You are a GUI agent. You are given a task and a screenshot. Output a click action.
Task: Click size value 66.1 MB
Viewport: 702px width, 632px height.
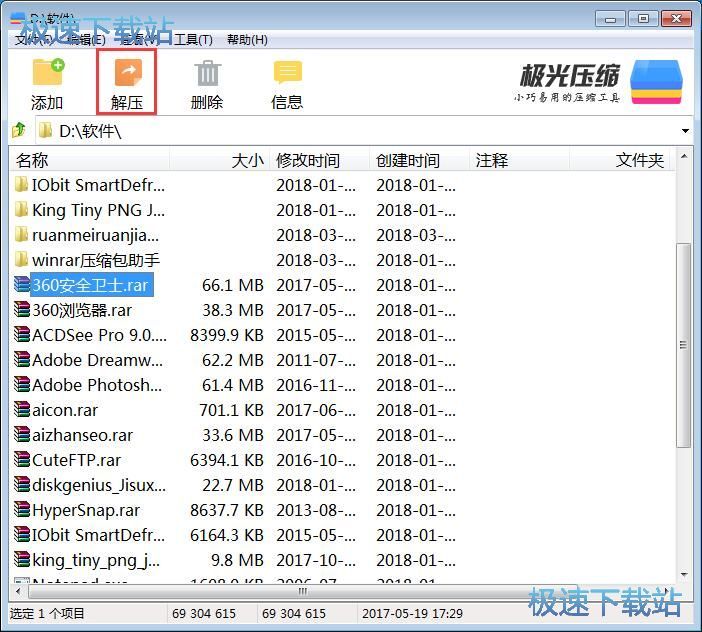click(233, 285)
